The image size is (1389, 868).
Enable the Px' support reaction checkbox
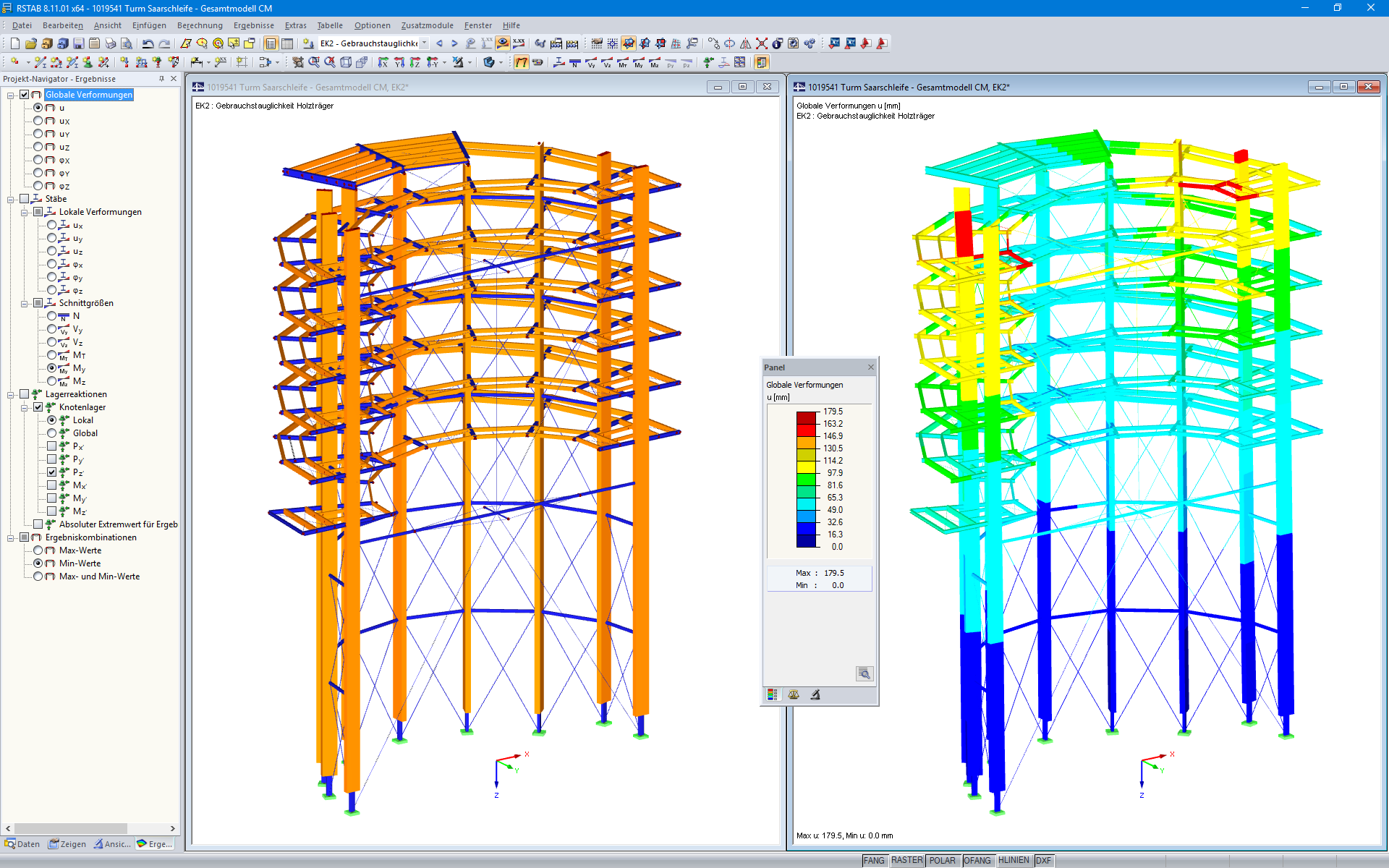52,446
